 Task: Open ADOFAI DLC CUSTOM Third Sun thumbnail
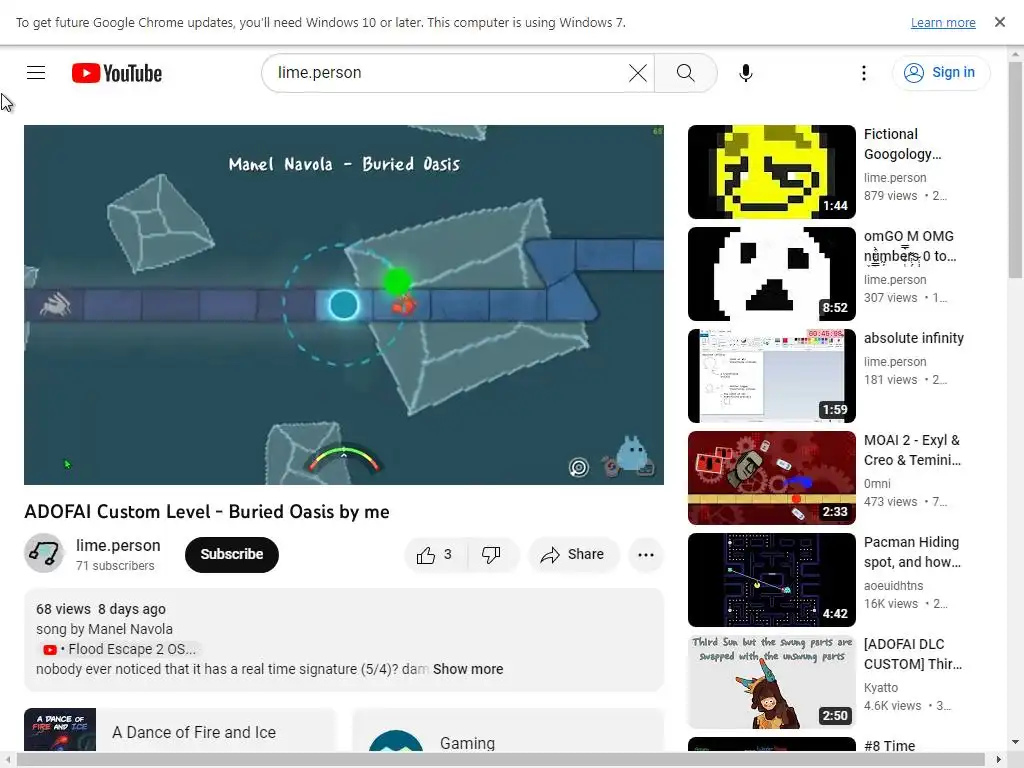(x=771, y=681)
